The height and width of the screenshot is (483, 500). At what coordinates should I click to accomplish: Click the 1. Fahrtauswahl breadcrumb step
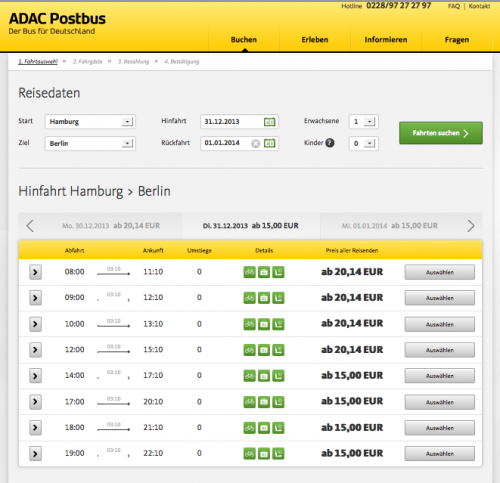(38, 62)
